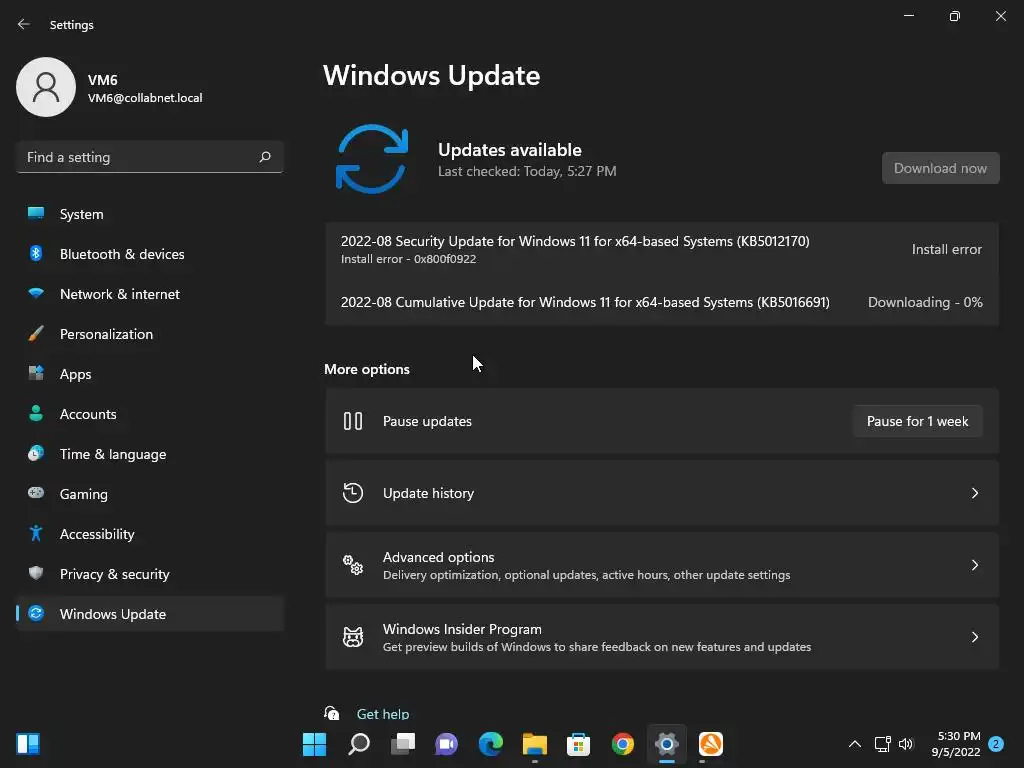
Task: Click the Get help link
Action: tap(383, 714)
